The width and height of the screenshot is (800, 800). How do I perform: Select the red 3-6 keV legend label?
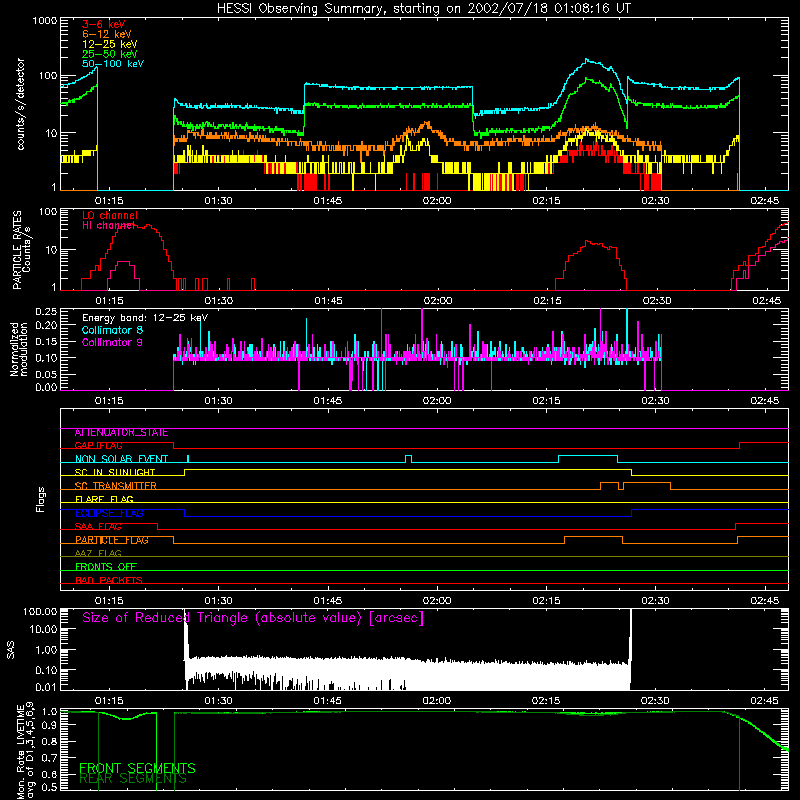point(104,24)
